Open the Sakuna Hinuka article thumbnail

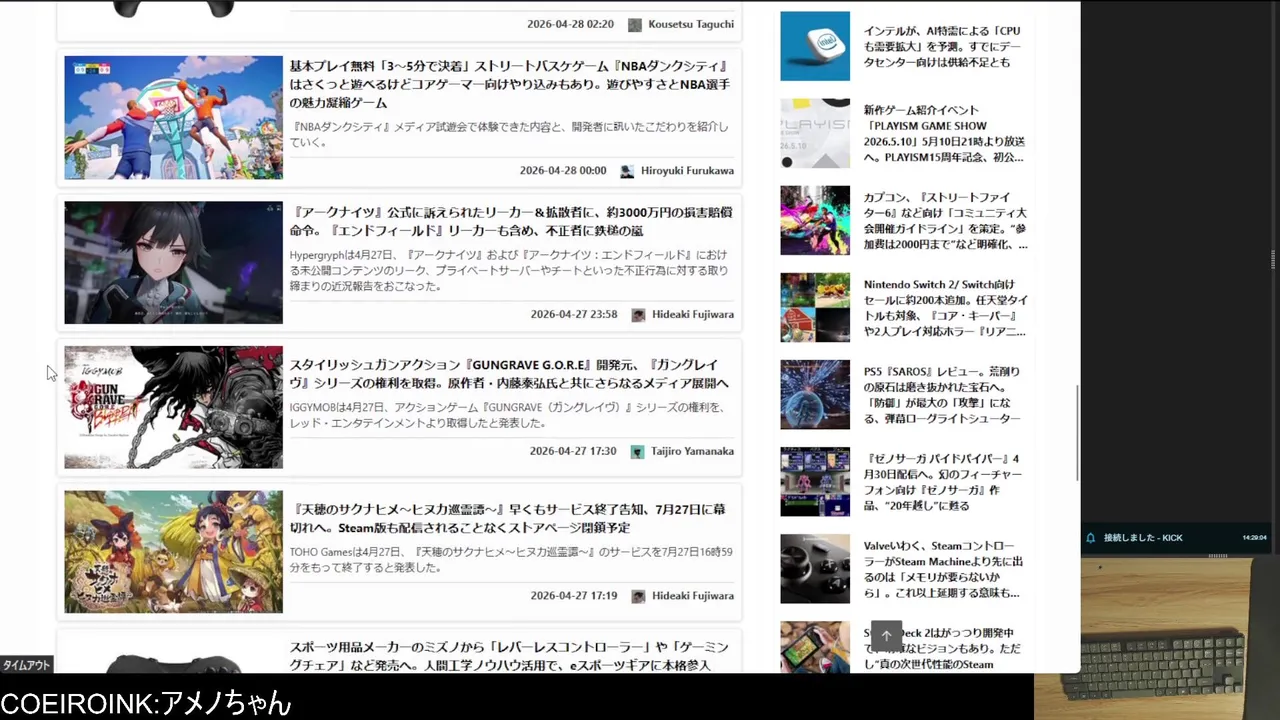(x=174, y=551)
